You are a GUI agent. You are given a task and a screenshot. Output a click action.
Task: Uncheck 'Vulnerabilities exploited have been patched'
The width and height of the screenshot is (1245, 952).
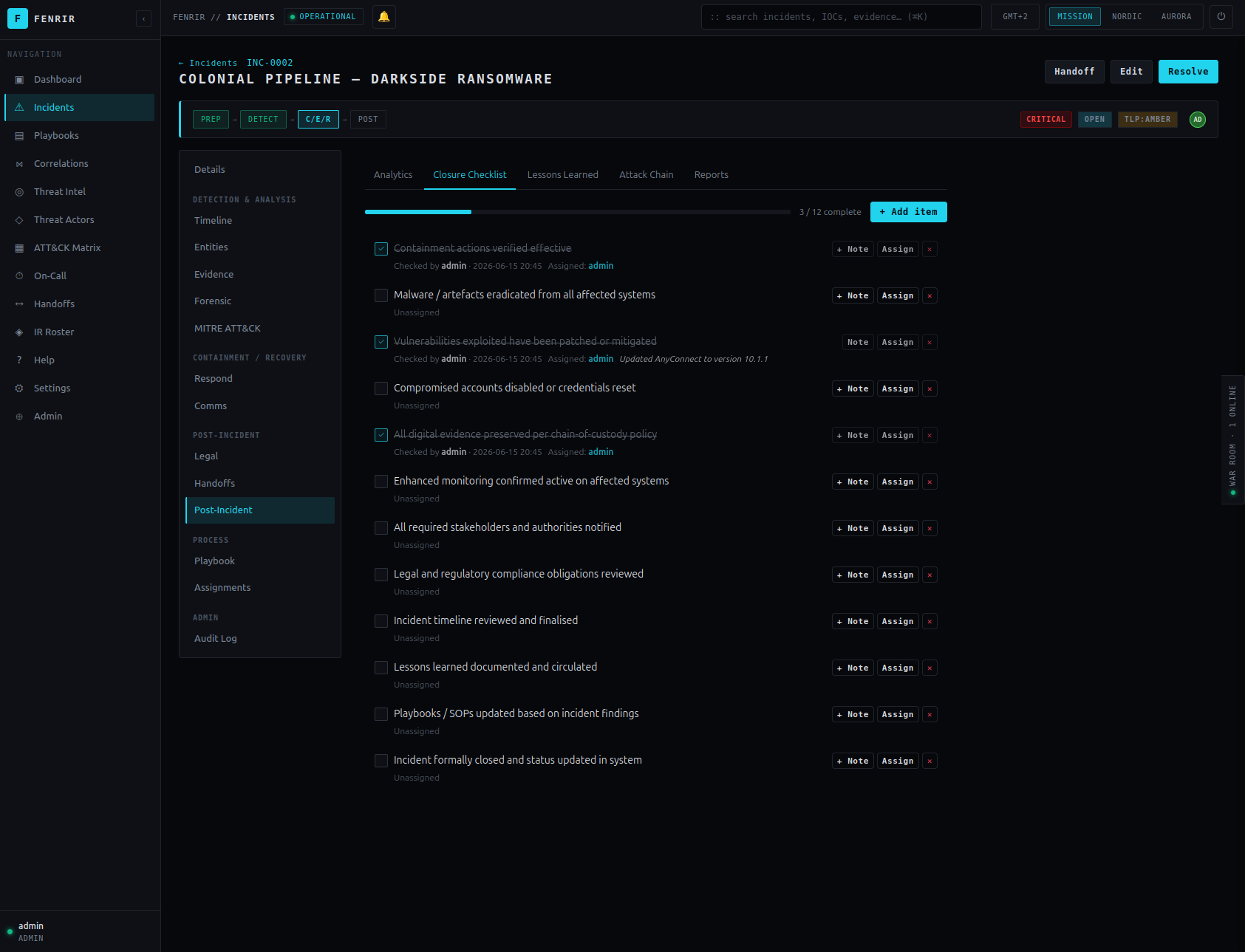tap(381, 342)
